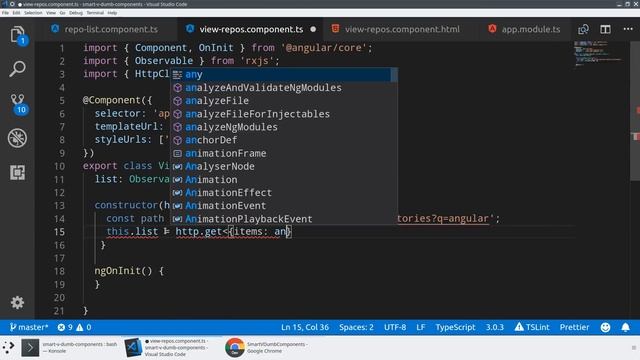Open the Manage gear icon
The height and width of the screenshot is (360, 640).
click(x=17, y=302)
